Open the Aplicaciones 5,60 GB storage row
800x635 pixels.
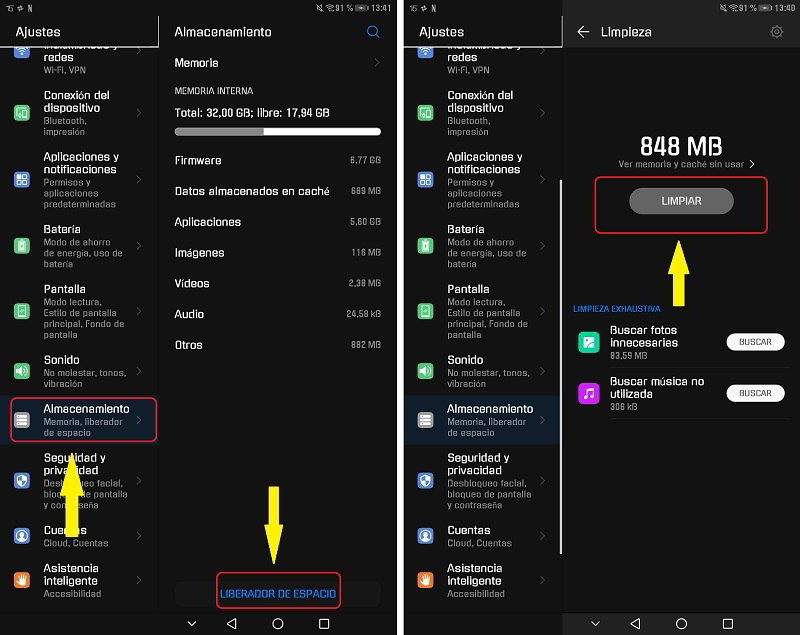point(277,222)
